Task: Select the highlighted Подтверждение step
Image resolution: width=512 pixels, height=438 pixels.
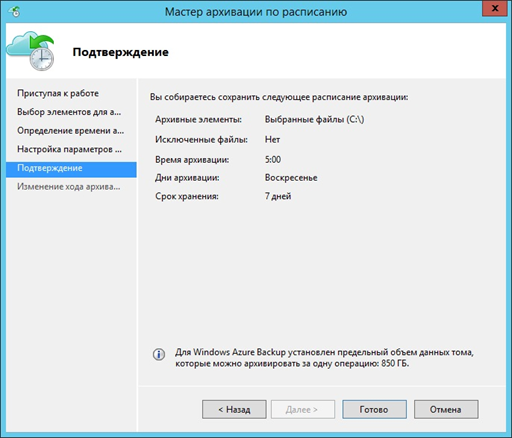Action: (71, 169)
